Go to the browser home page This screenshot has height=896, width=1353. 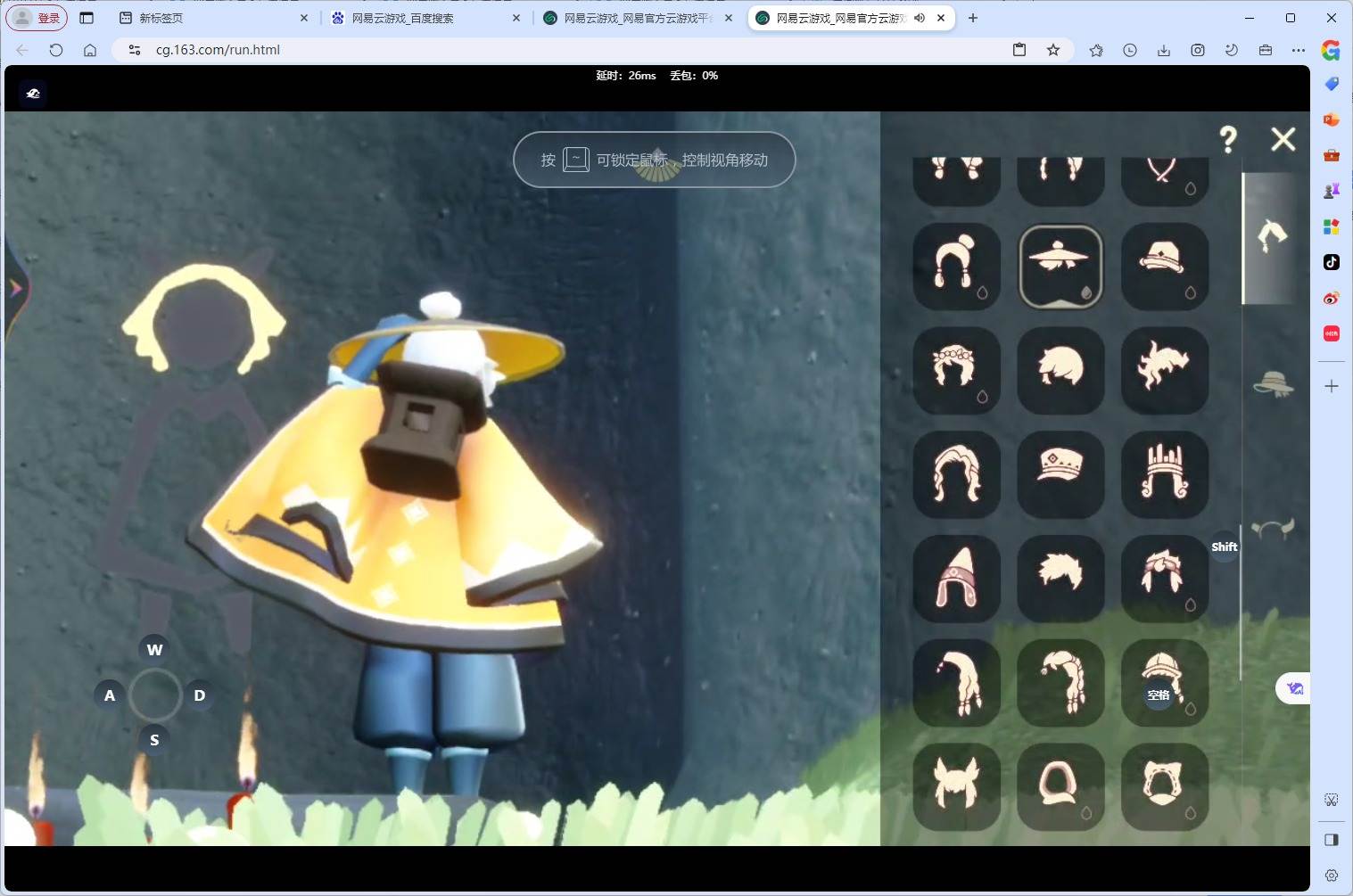[90, 50]
